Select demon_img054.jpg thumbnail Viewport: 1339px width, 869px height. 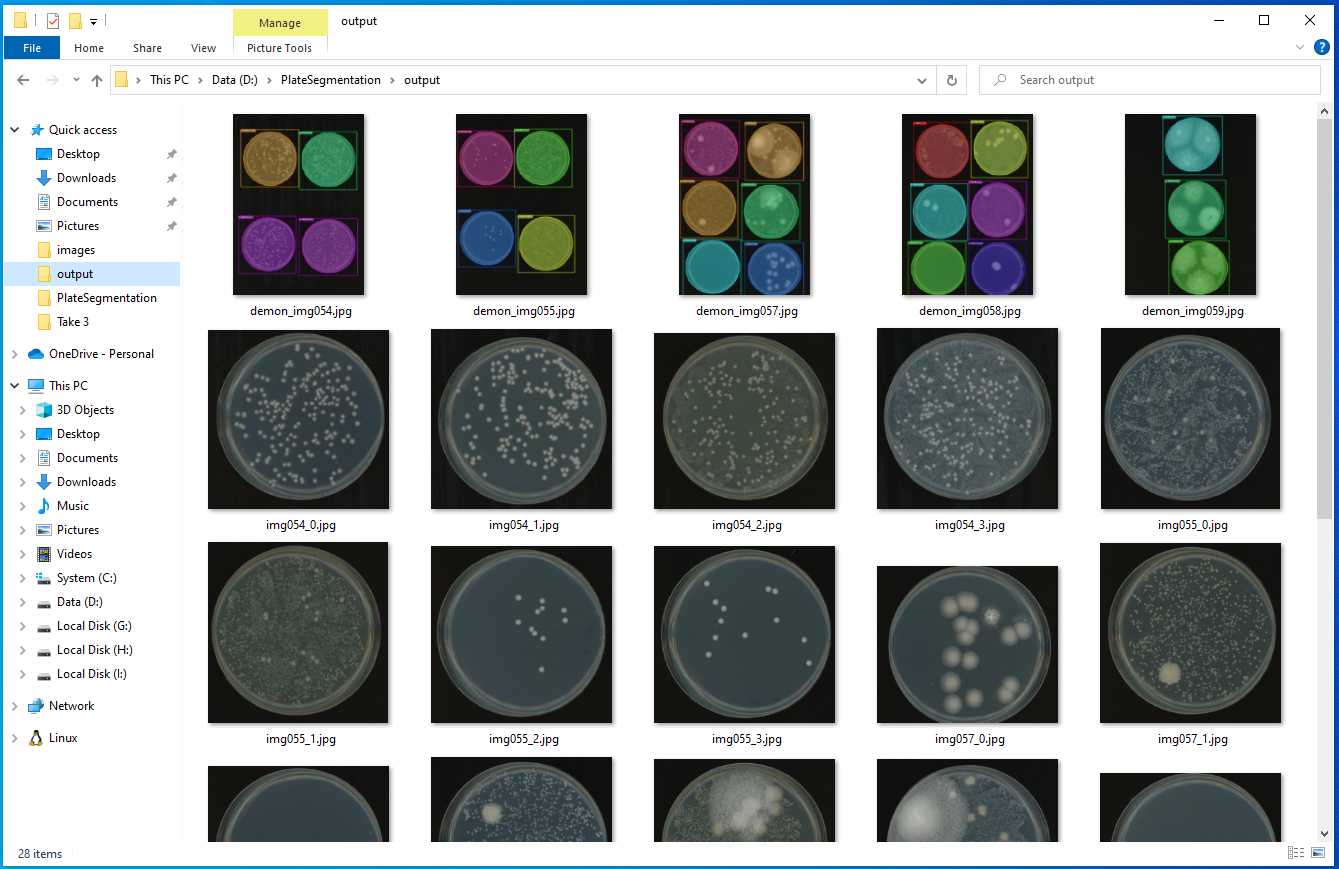click(299, 204)
